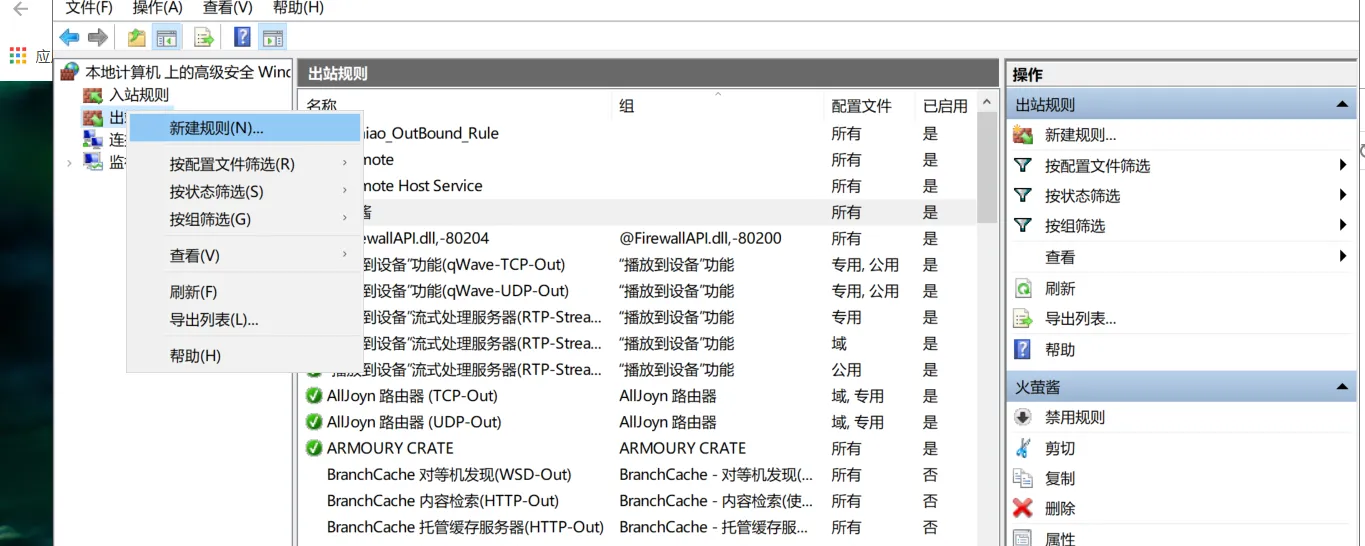This screenshot has height=546, width=1365.
Task: Collapse the 出站规则 section in Actions pane
Action: coord(1342,105)
